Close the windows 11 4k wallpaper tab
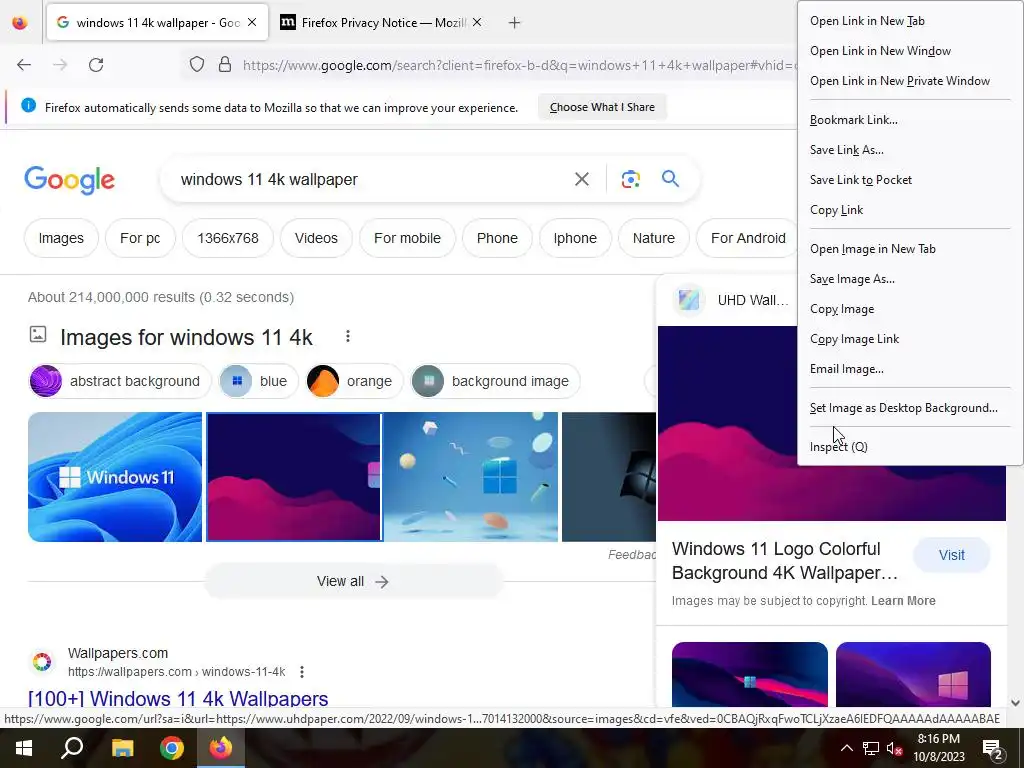The width and height of the screenshot is (1024, 768). click(252, 22)
